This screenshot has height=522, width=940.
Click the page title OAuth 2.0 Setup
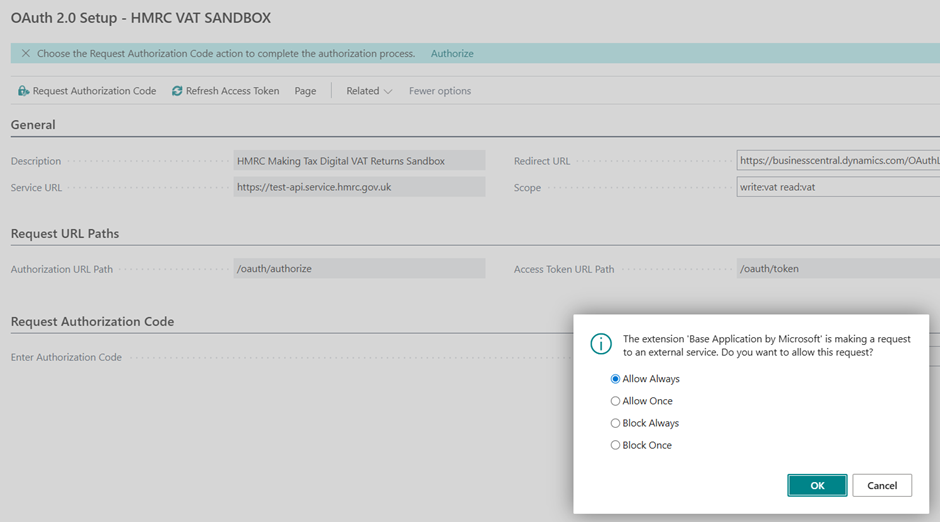[x=141, y=18]
